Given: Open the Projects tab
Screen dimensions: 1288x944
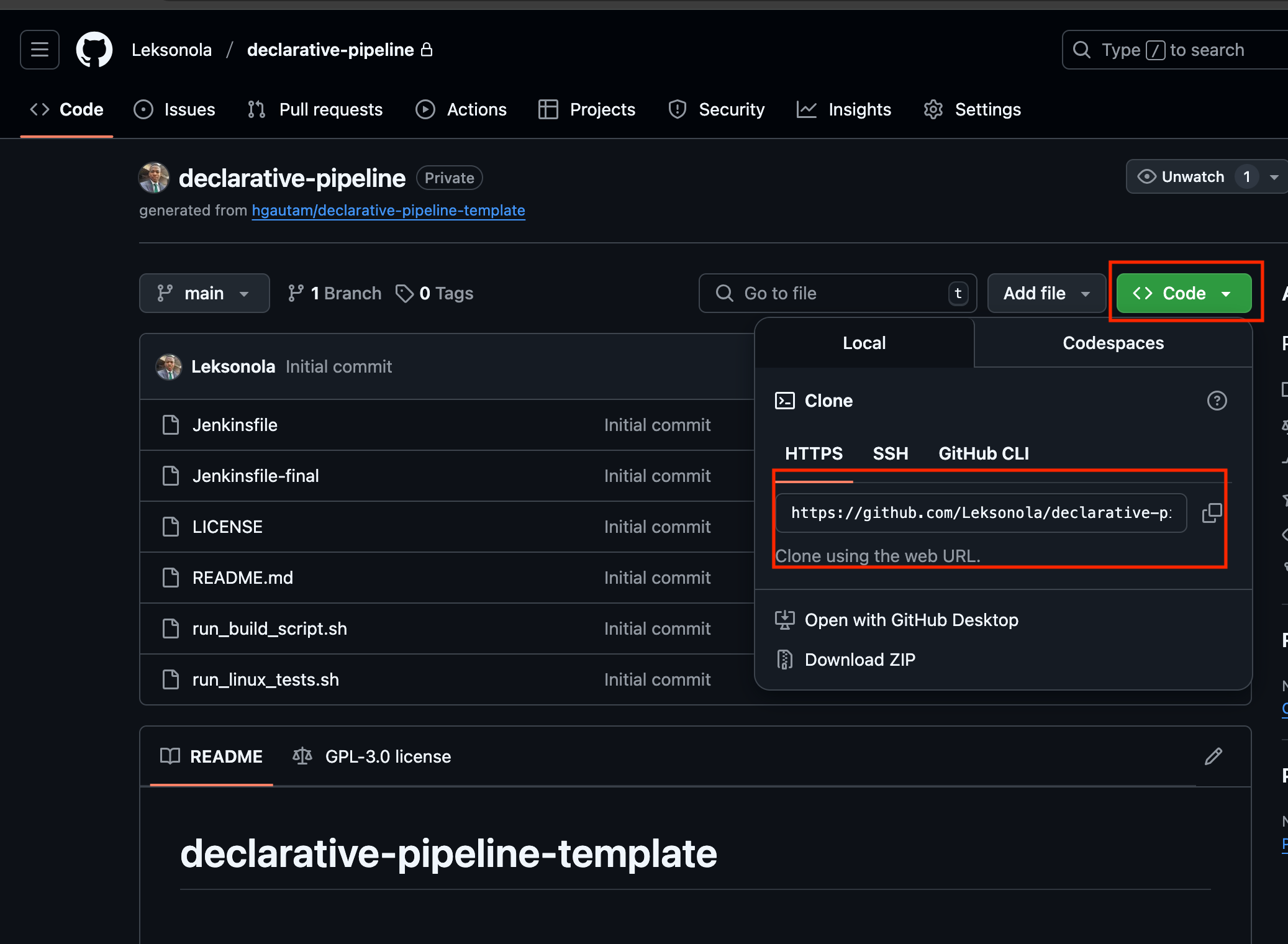Looking at the screenshot, I should point(587,109).
